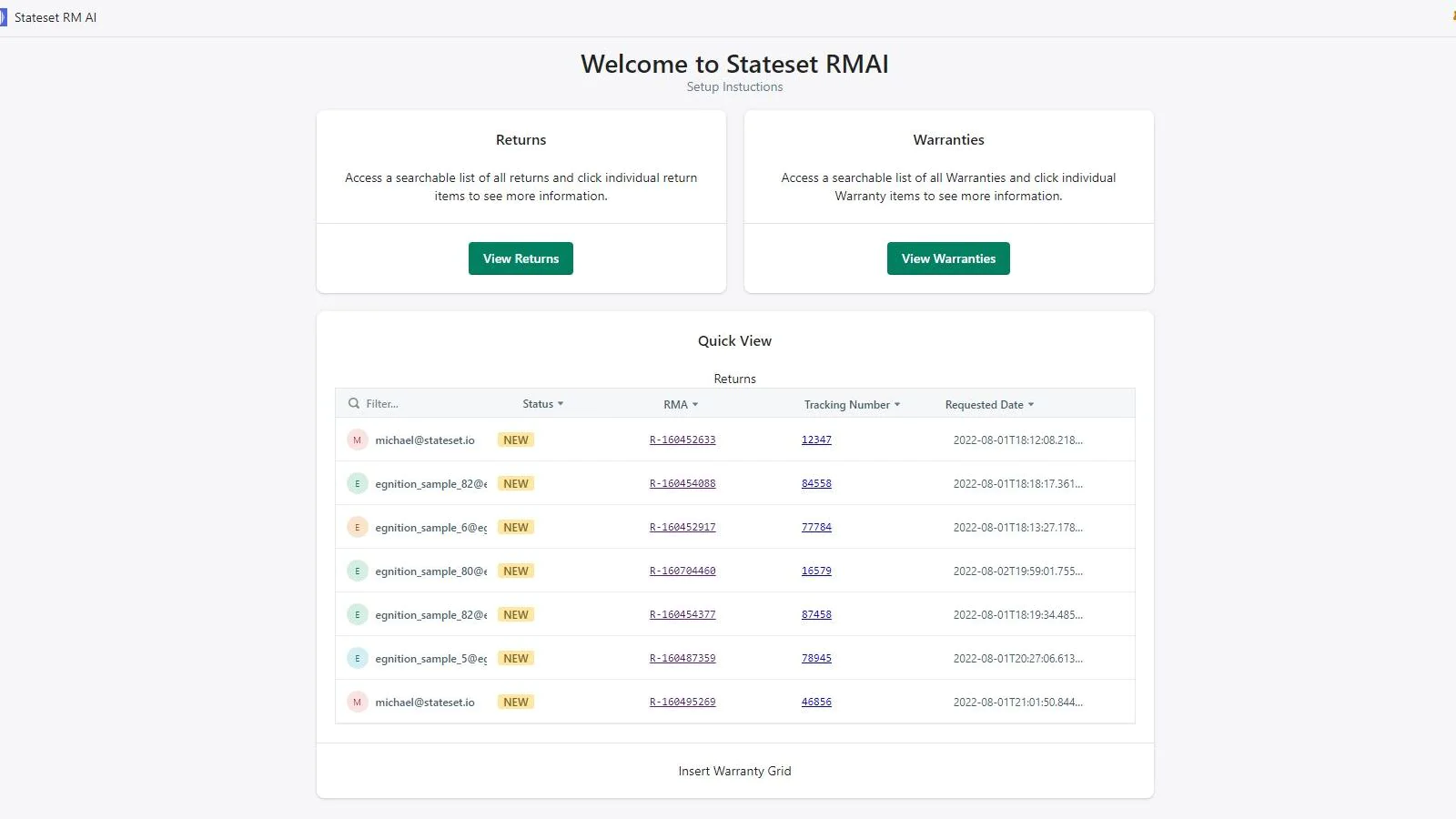Select michael@stateset.io in the R-160495269 row
The height and width of the screenshot is (819, 1456).
tap(425, 702)
